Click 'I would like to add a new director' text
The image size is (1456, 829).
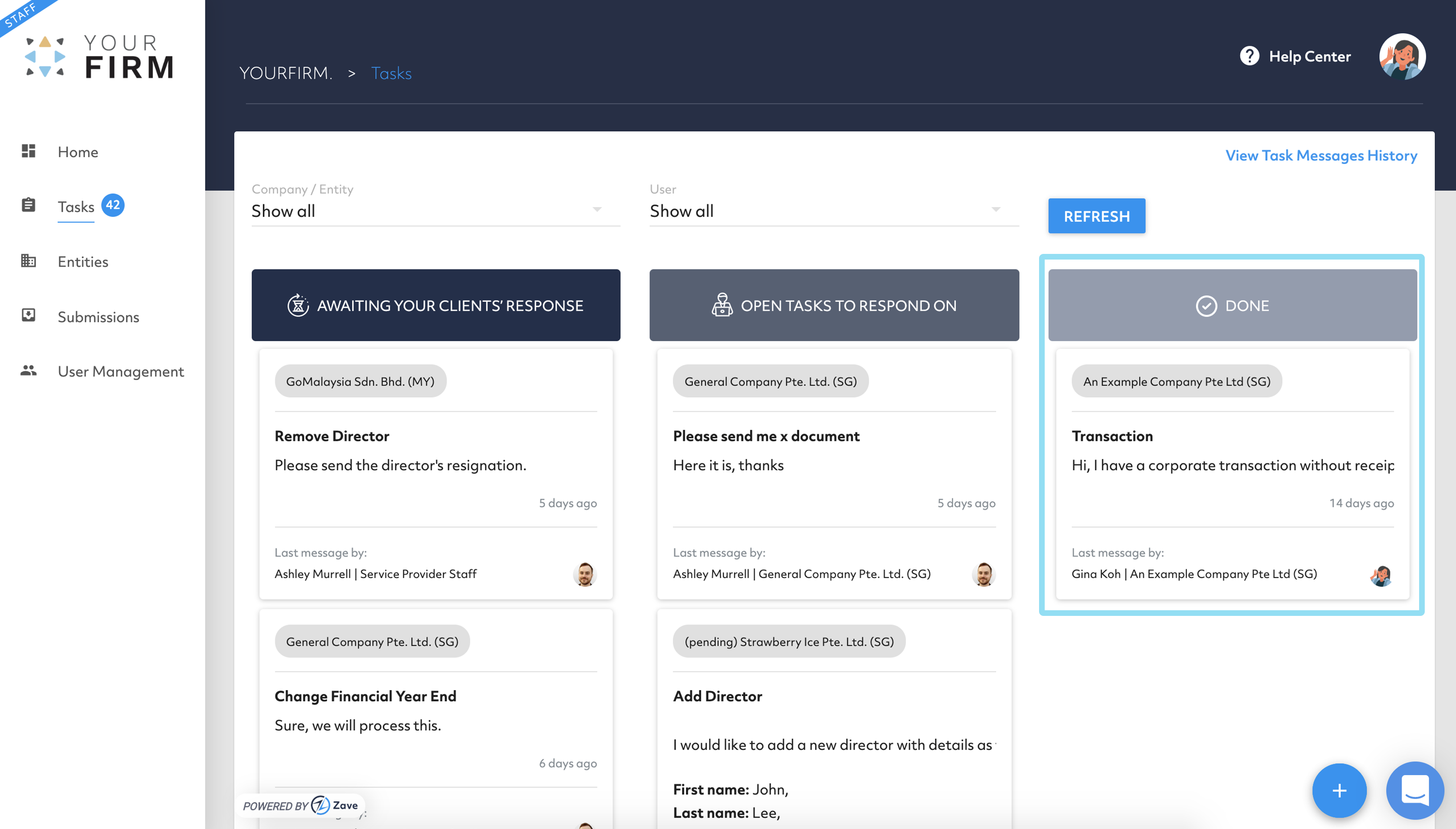[834, 745]
